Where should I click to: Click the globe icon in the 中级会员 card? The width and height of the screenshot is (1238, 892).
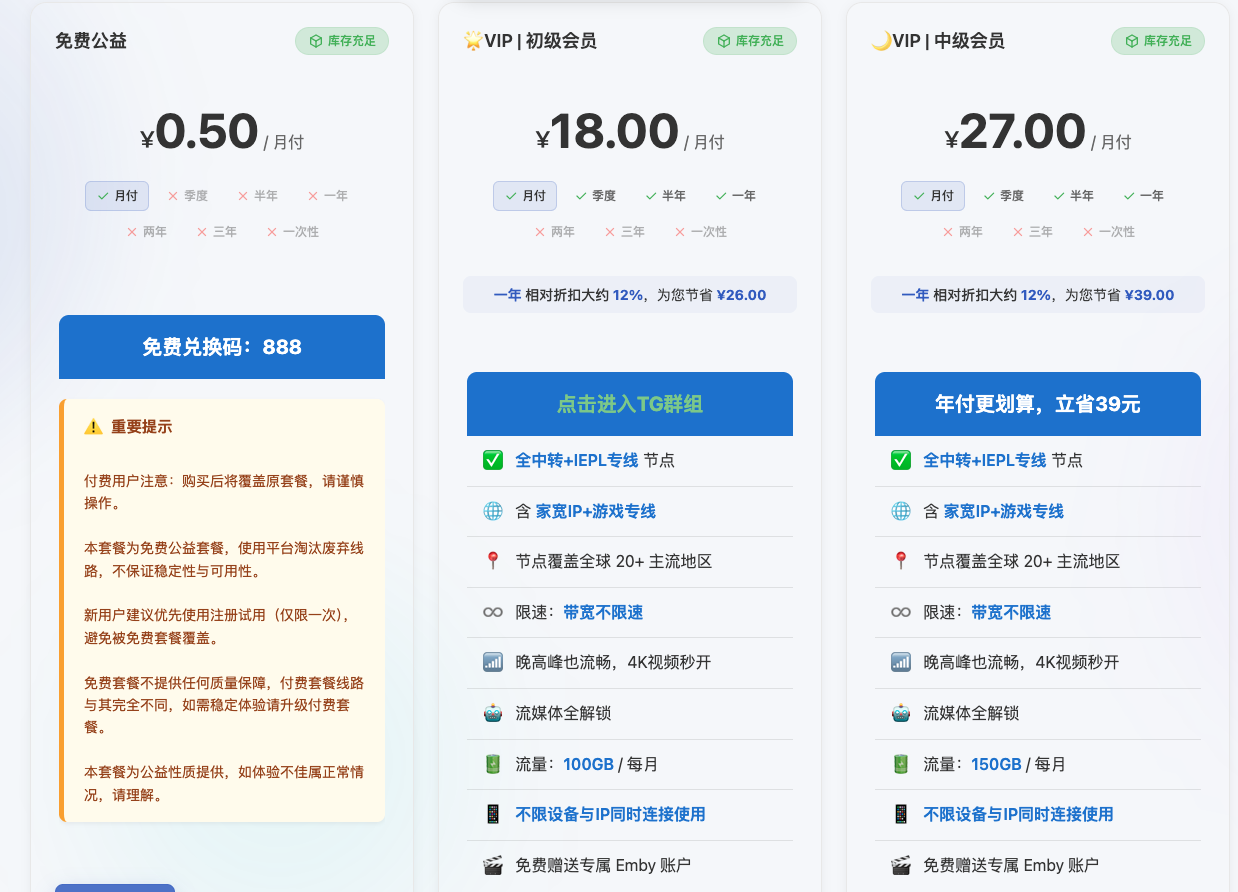click(900, 511)
